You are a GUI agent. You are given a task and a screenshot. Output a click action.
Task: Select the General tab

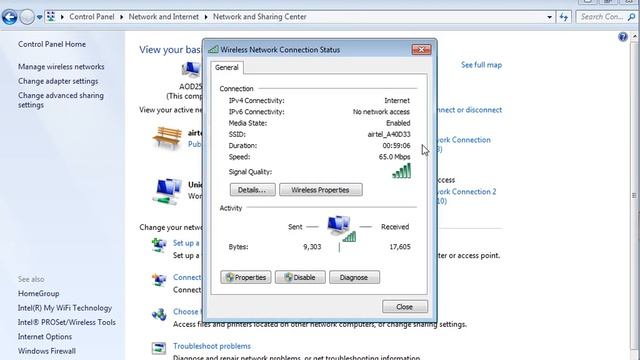pyautogui.click(x=227, y=67)
